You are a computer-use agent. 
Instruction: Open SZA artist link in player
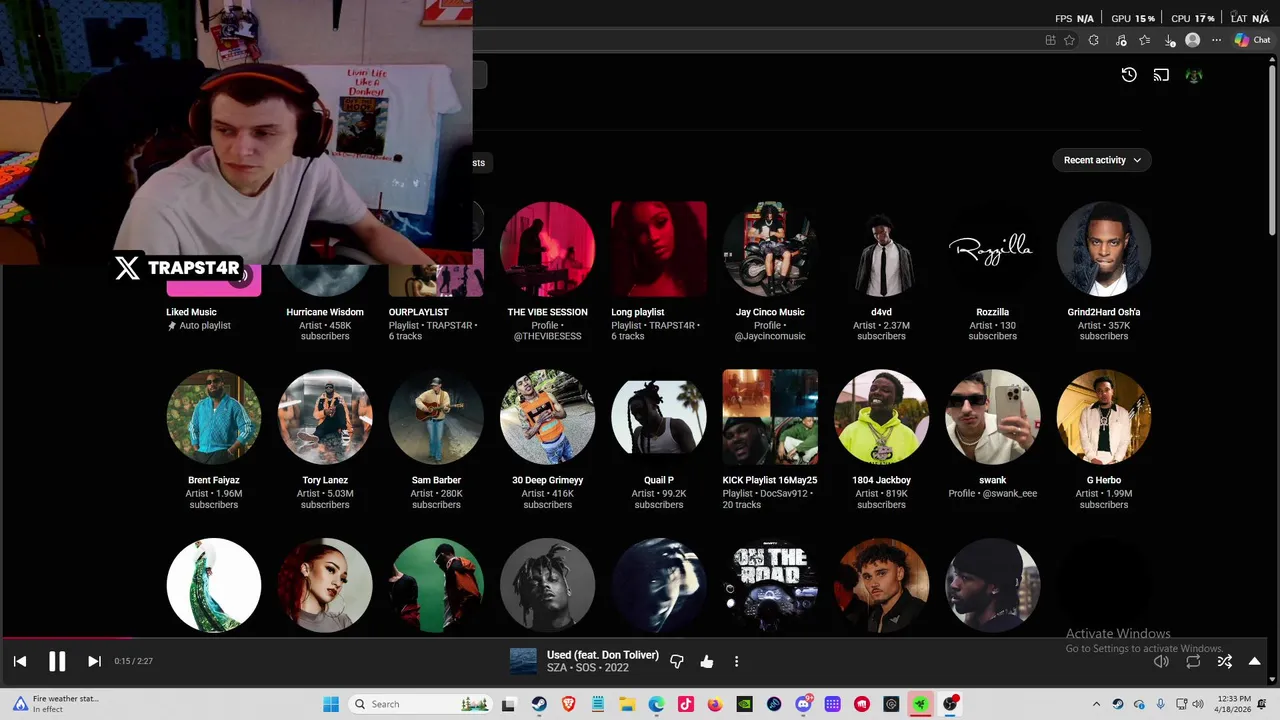coord(556,668)
